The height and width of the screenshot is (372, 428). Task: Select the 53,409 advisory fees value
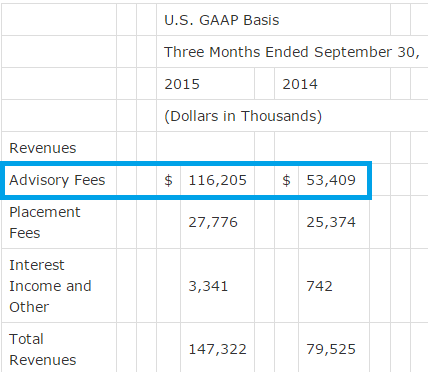tap(331, 180)
